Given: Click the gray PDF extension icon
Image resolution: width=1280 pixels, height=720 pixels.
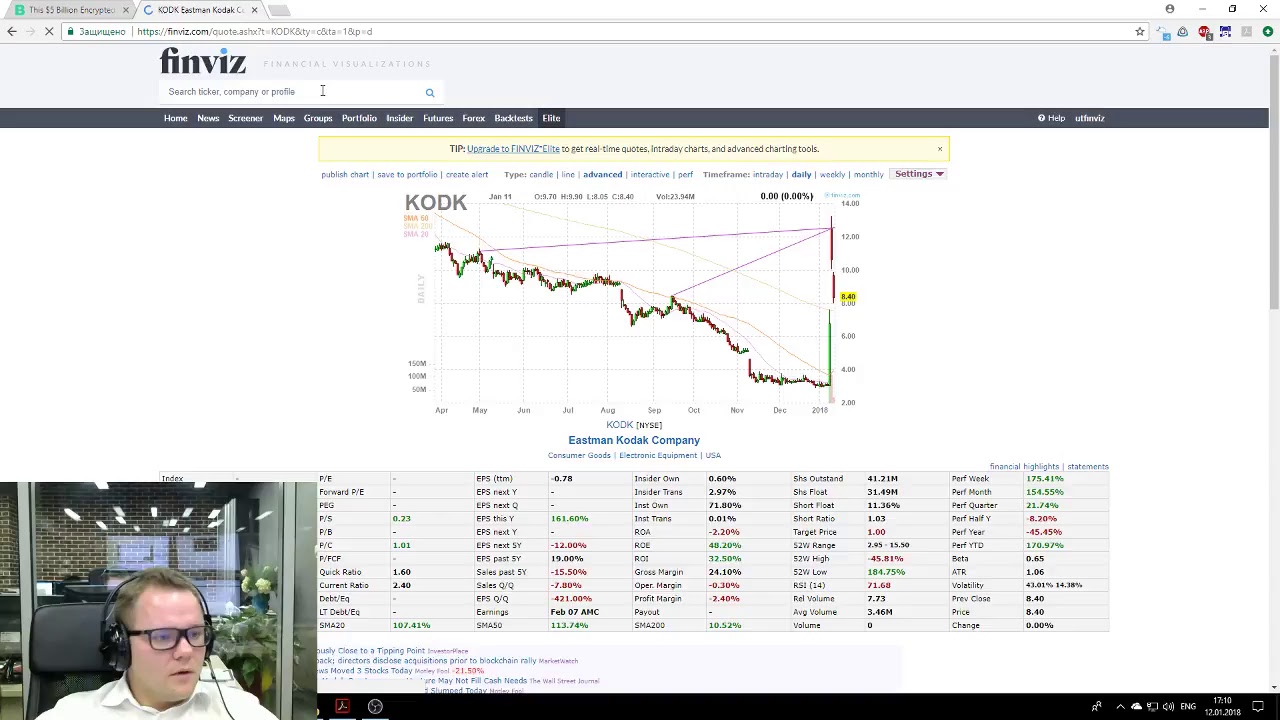Looking at the screenshot, I should [1246, 32].
